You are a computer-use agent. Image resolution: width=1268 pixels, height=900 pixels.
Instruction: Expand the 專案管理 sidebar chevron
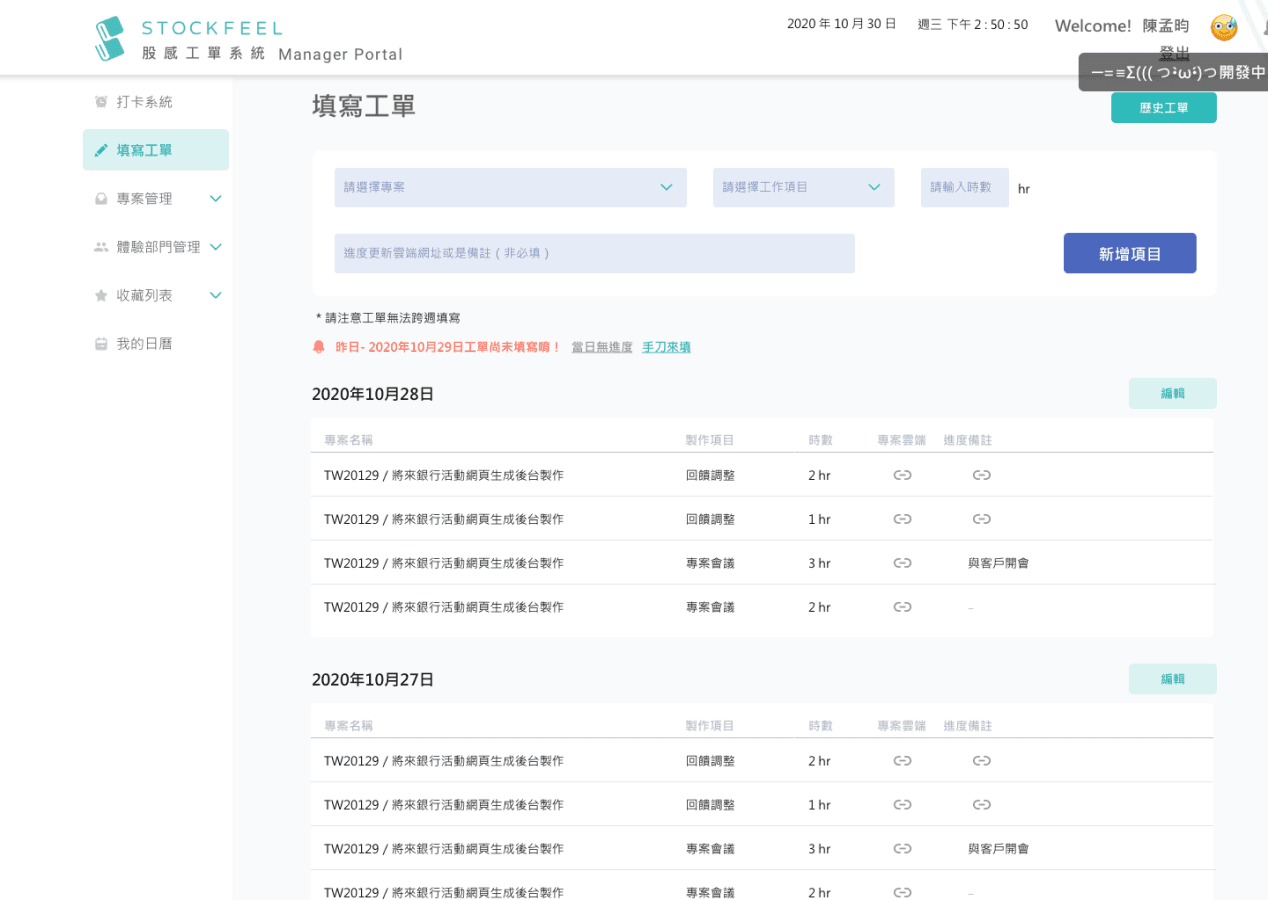pyautogui.click(x=215, y=199)
